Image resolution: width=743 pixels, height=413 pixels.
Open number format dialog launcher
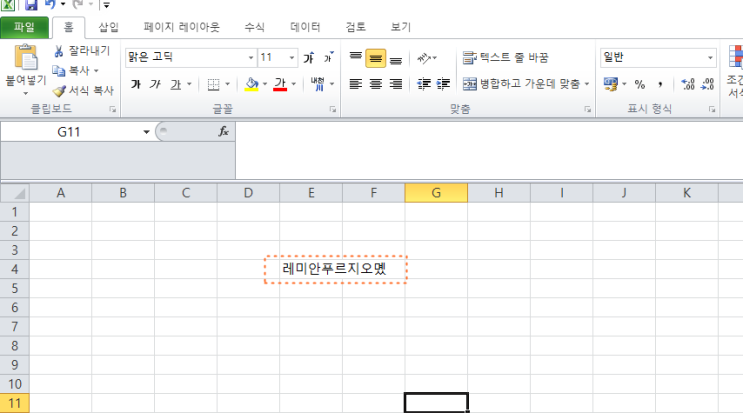[x=712, y=109]
